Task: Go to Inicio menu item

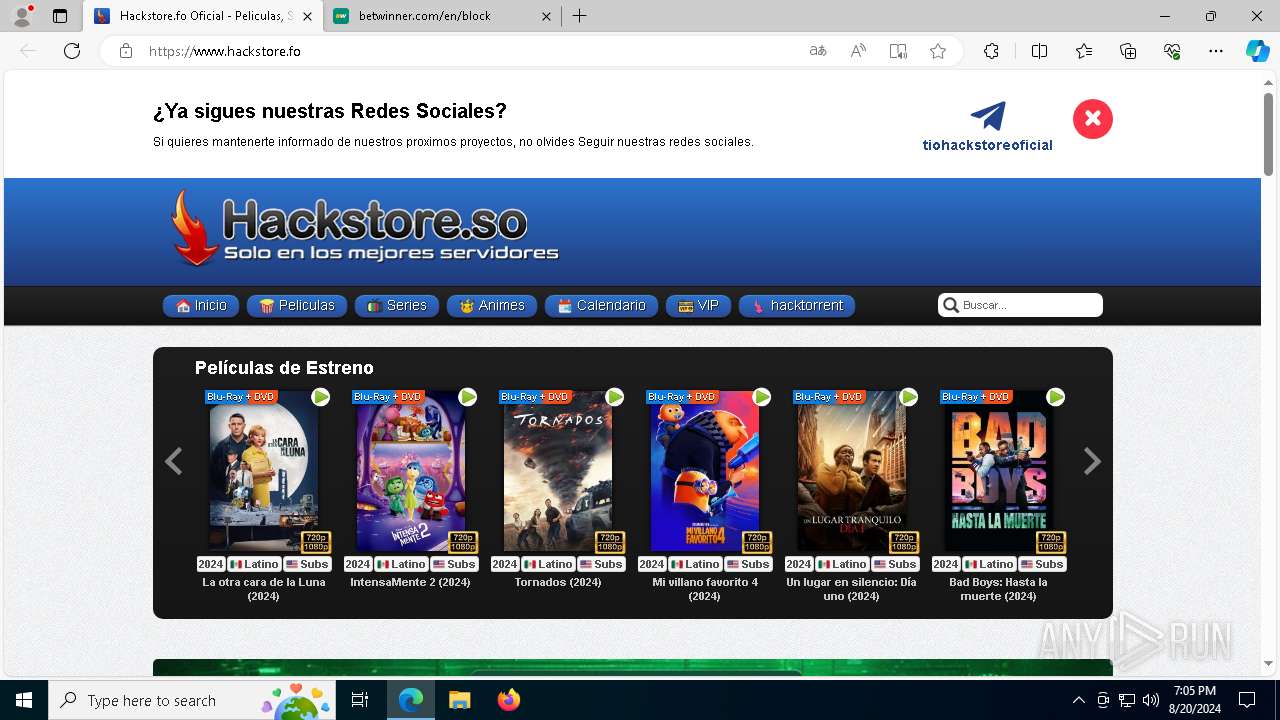Action: point(201,306)
